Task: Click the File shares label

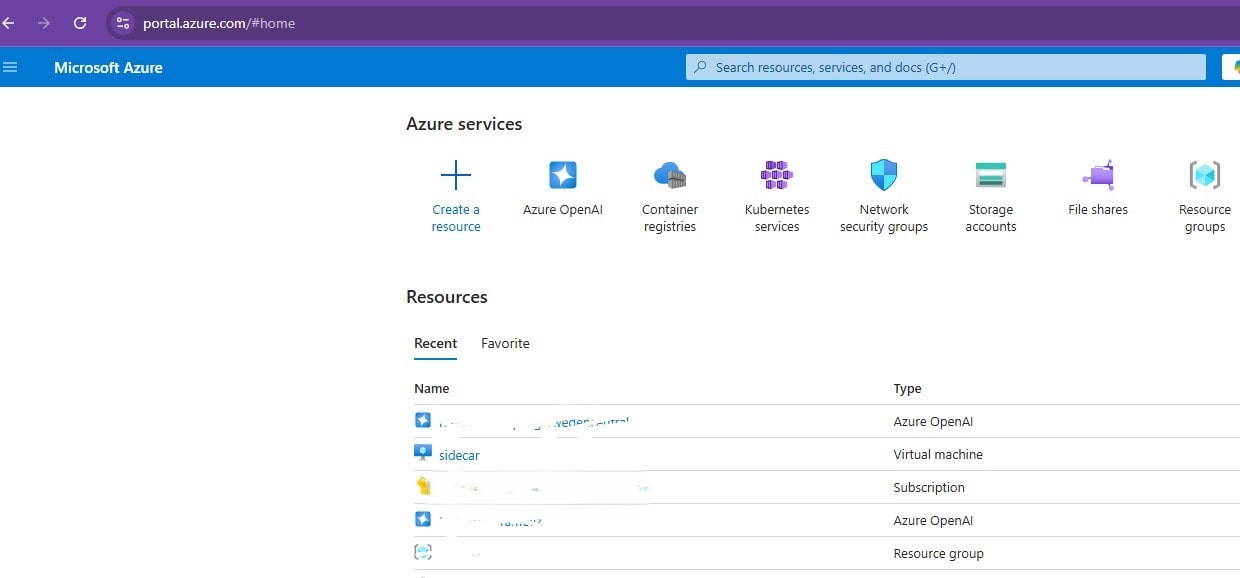Action: (1098, 209)
